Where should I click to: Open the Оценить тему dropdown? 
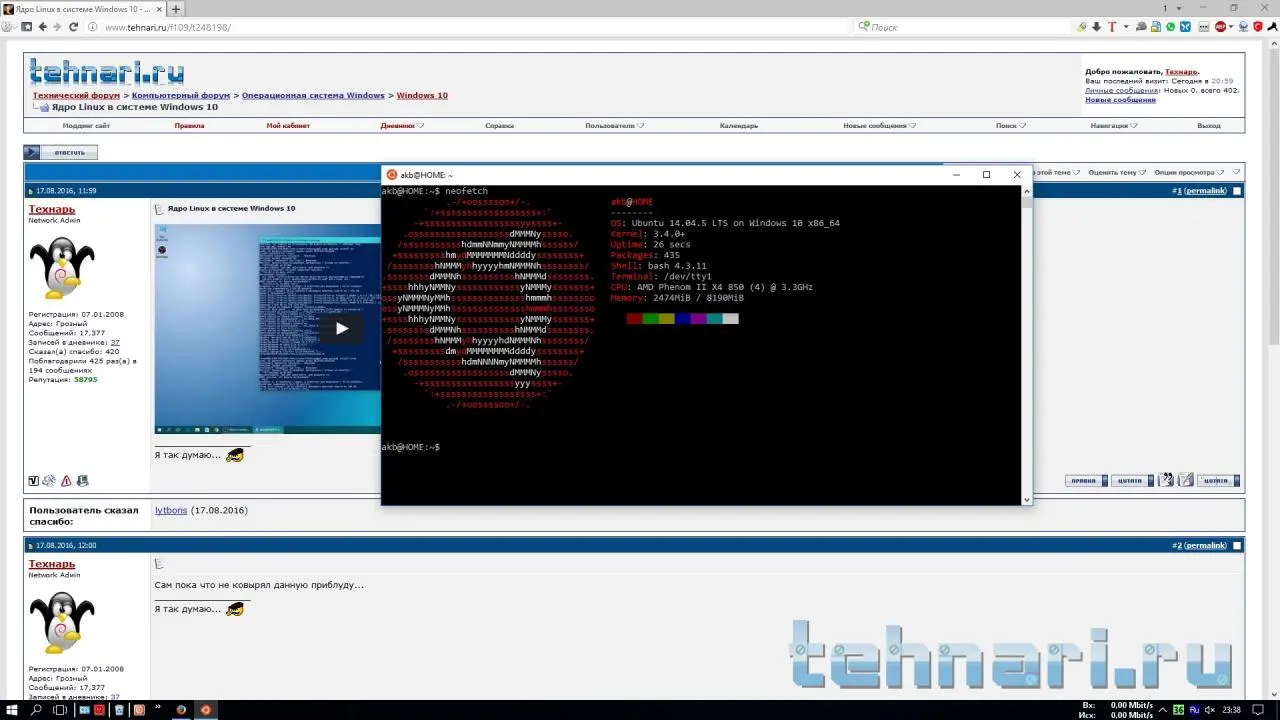1116,172
